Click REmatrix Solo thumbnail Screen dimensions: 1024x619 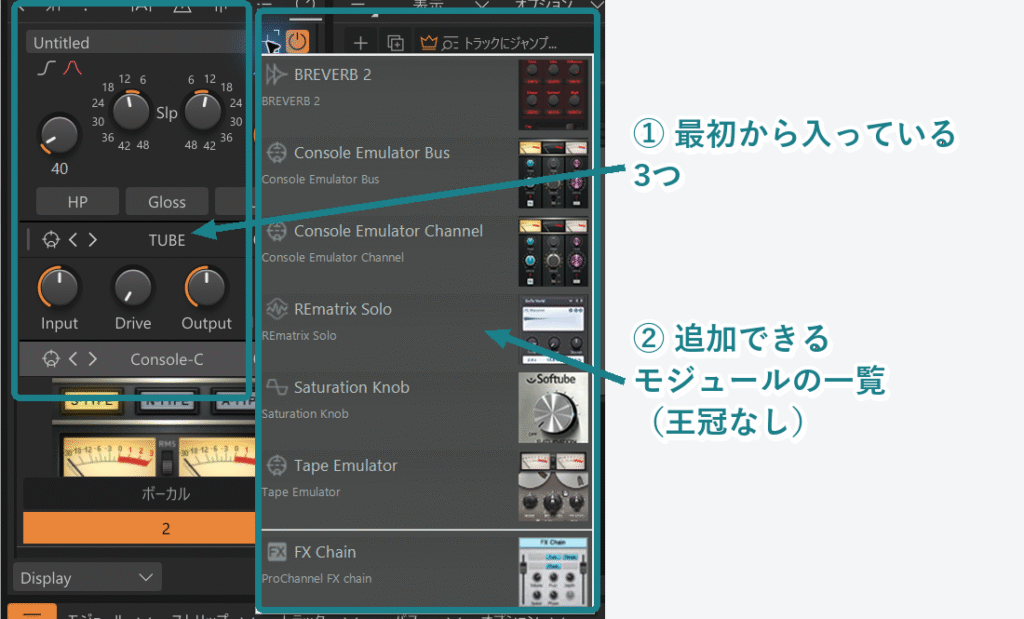(553, 330)
